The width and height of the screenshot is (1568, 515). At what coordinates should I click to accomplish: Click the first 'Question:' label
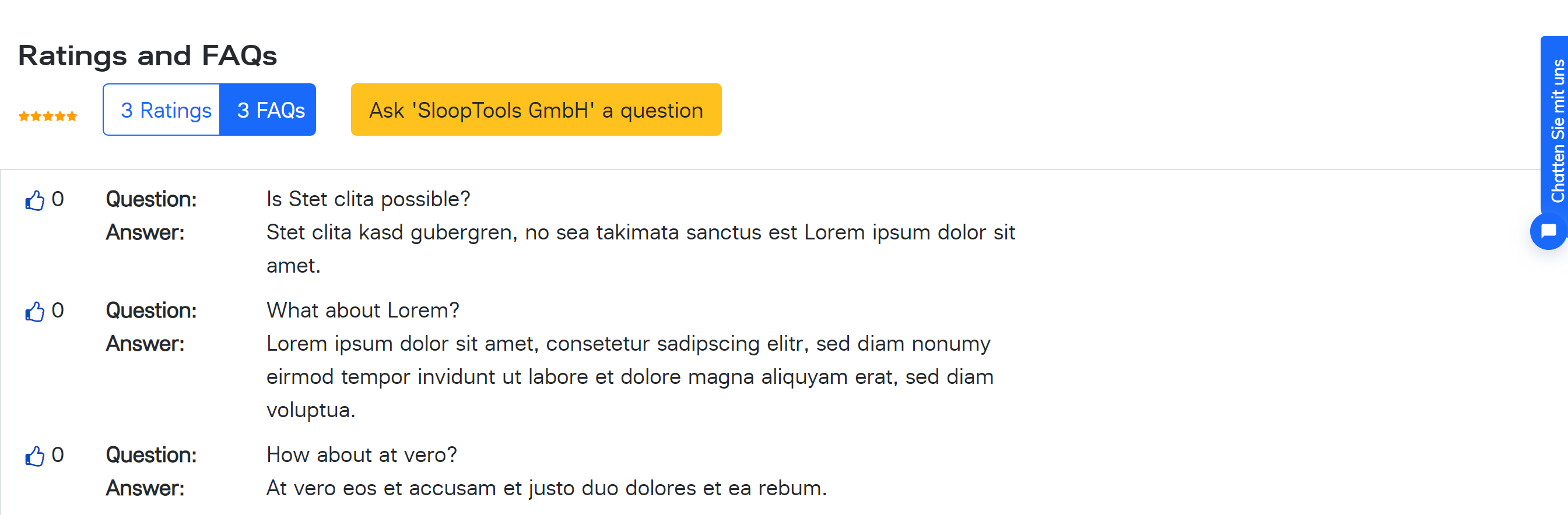click(151, 199)
